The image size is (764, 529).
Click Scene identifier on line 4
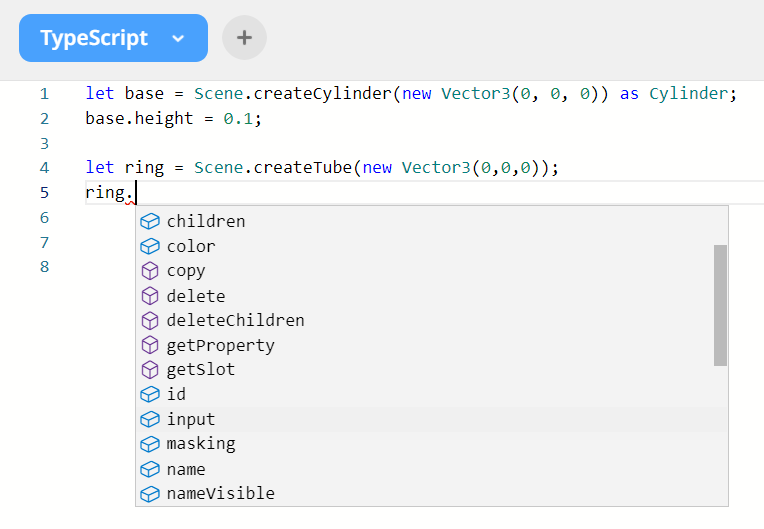click(x=218, y=168)
